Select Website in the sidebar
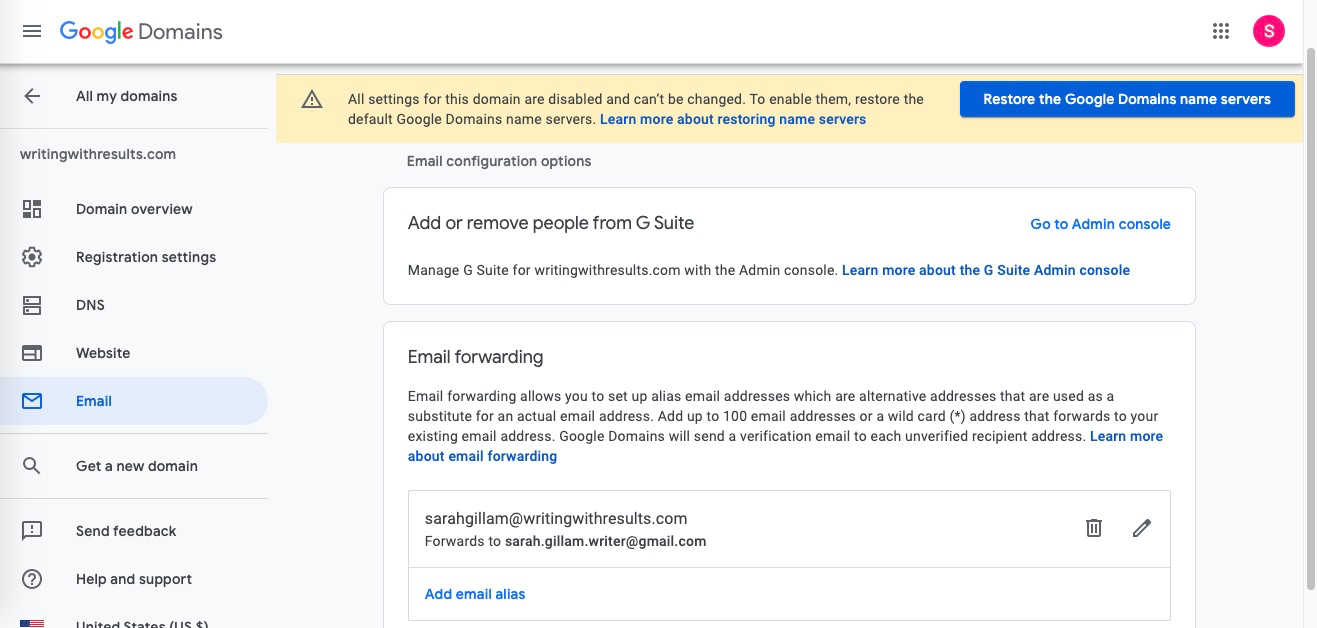 103,353
